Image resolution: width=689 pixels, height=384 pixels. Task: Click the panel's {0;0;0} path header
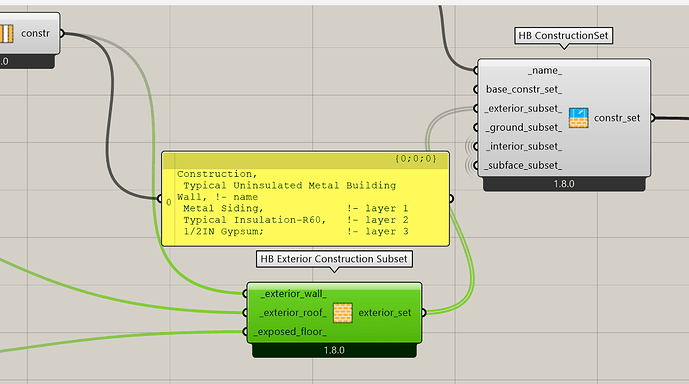pos(415,159)
